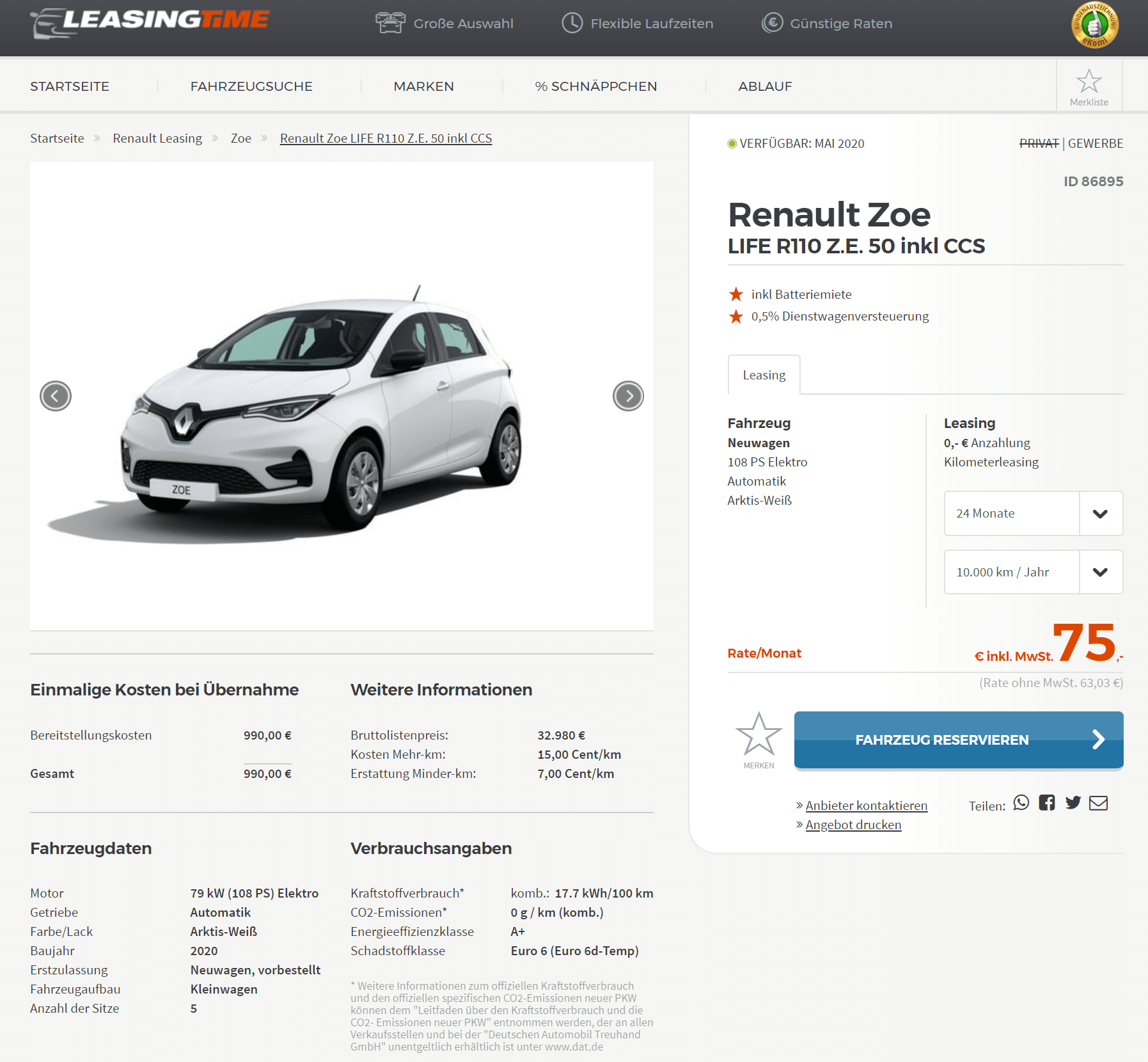Click Fahrzeug Reservieren button
The image size is (1148, 1062).
(959, 740)
